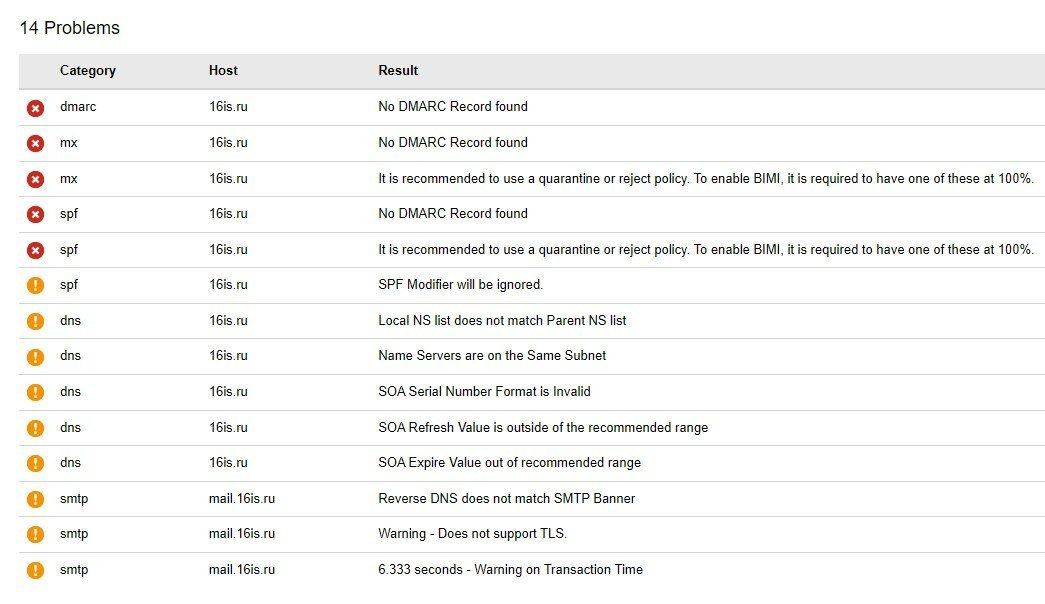Click 'No DMARC Record found' in mx row
Image resolution: width=1045 pixels, height=604 pixels.
[x=452, y=143]
